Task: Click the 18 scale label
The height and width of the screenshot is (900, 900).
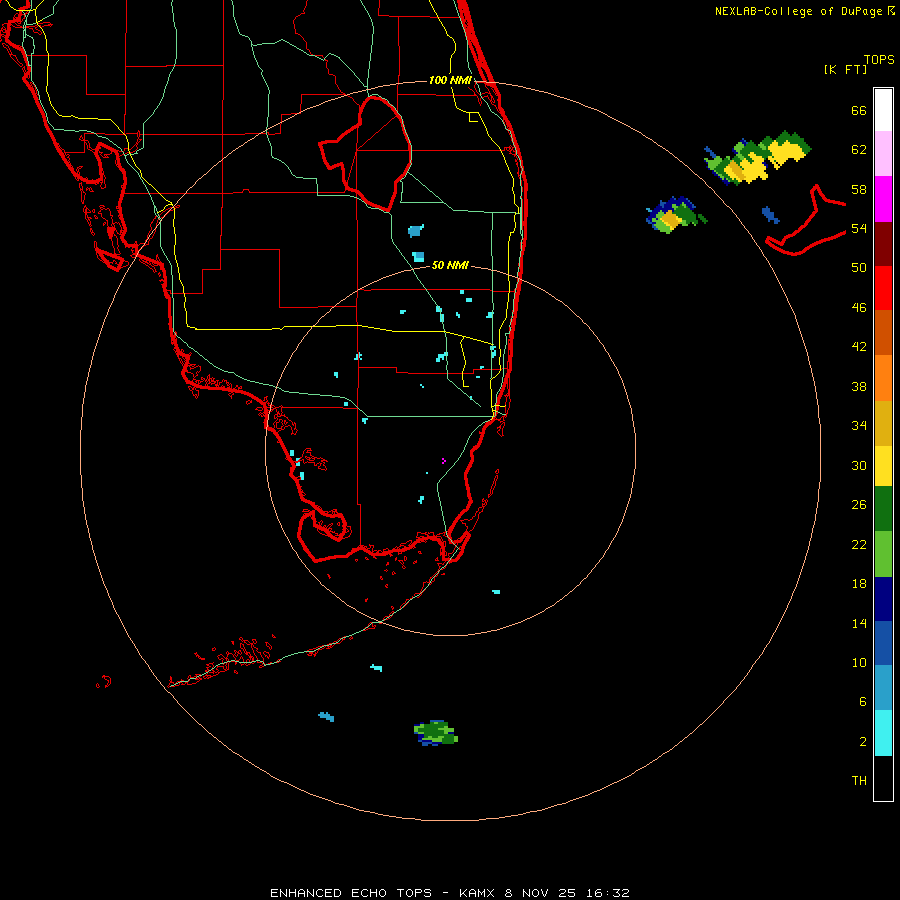Action: (859, 584)
